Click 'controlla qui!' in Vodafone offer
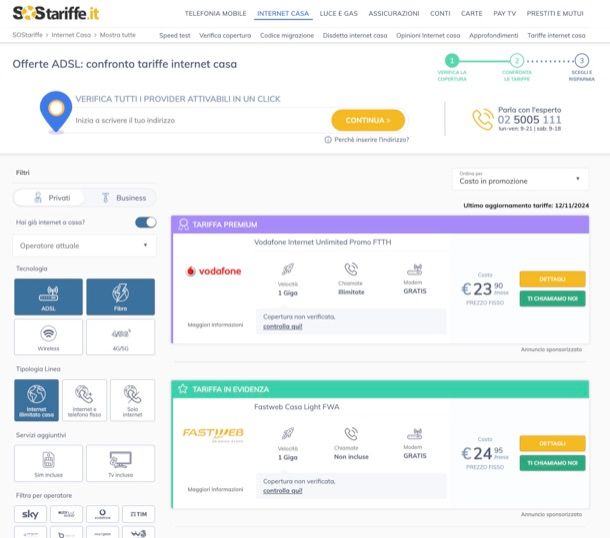The image size is (610, 538). click(x=283, y=326)
